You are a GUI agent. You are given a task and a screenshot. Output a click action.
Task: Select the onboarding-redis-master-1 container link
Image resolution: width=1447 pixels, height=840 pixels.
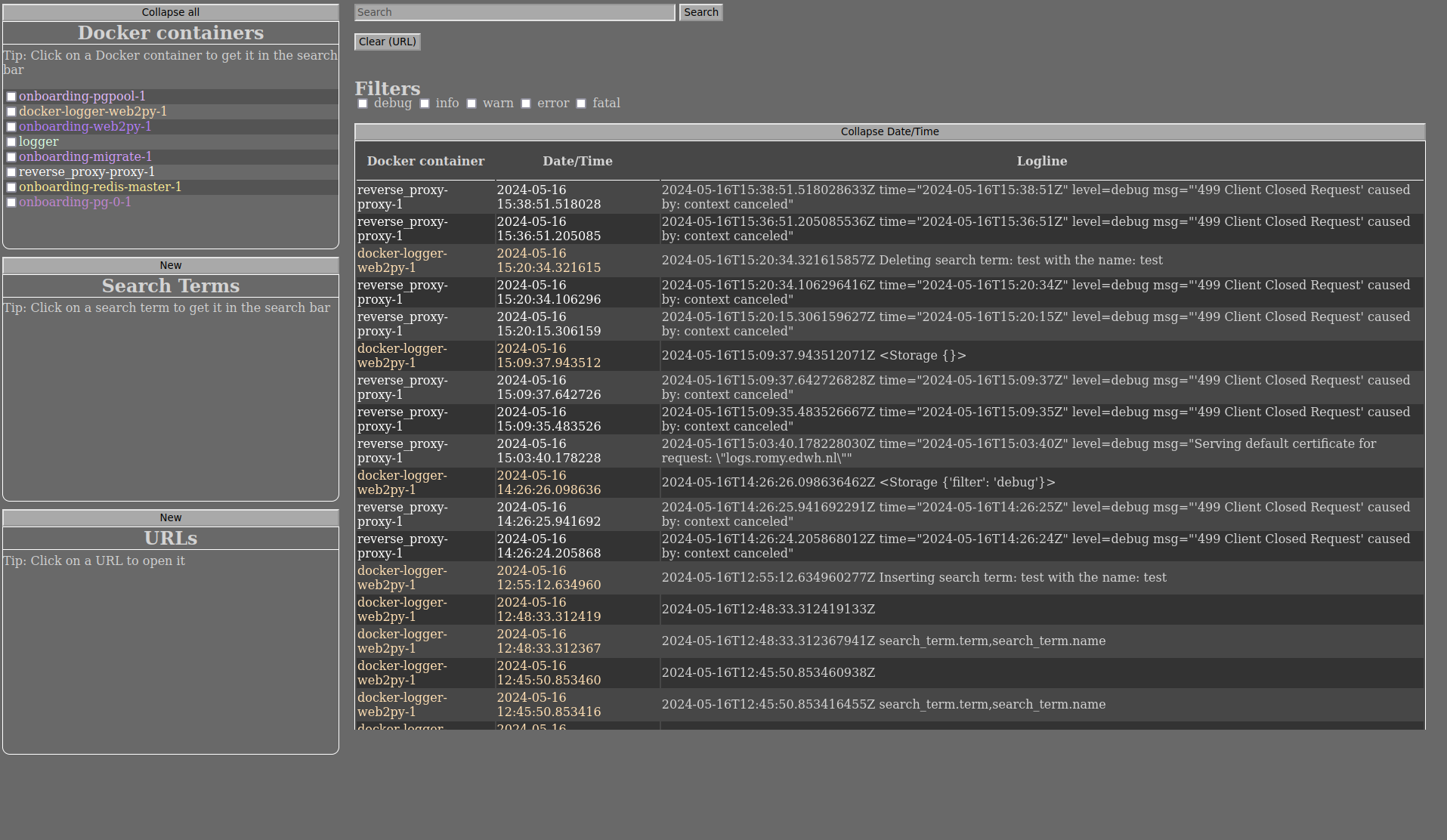pos(100,187)
